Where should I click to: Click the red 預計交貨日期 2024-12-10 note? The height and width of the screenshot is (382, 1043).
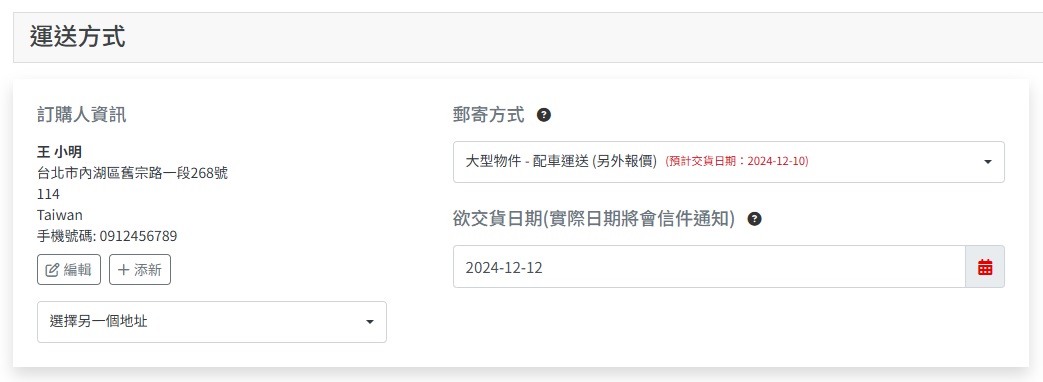(736, 161)
